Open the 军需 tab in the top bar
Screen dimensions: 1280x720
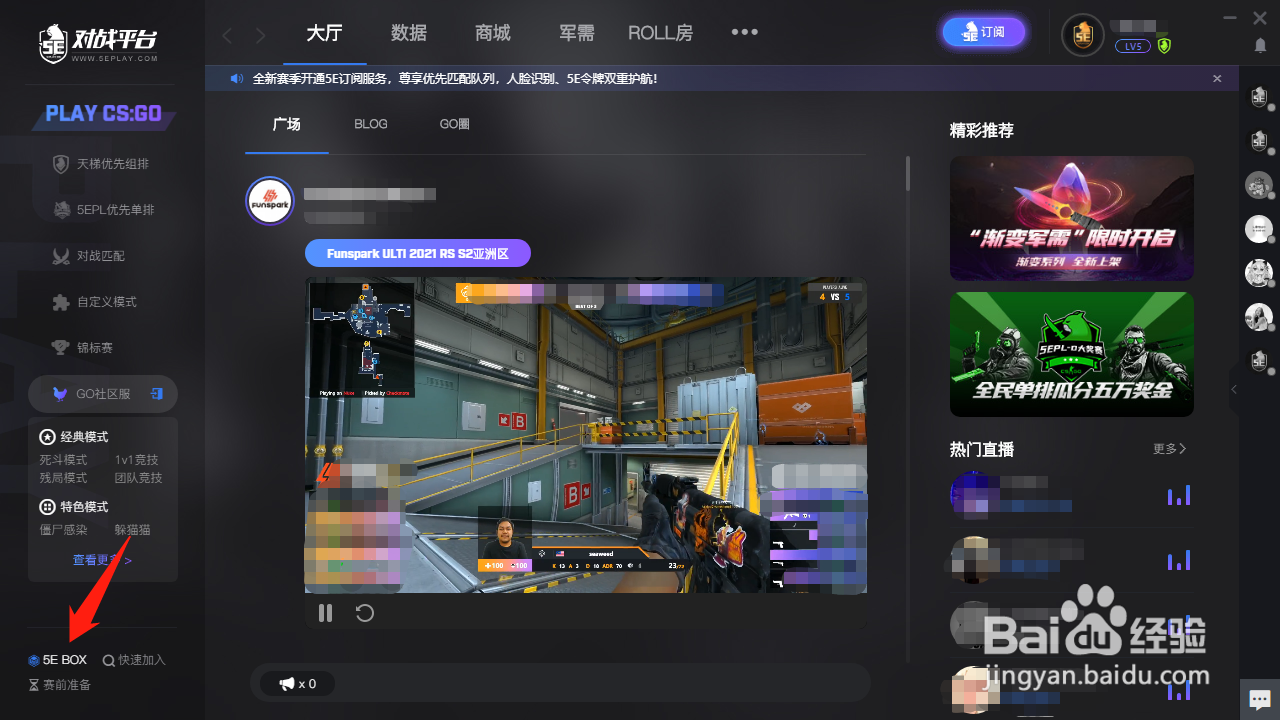pos(576,32)
